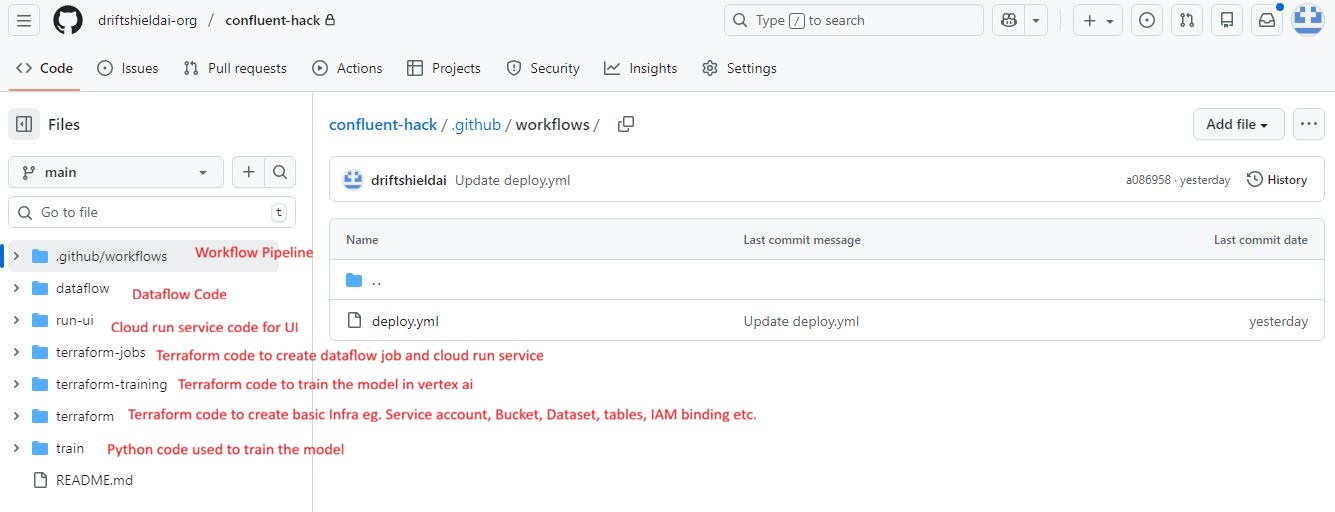1335x512 pixels.
Task: Expand the run-ui folder chevron
Action: click(16, 320)
